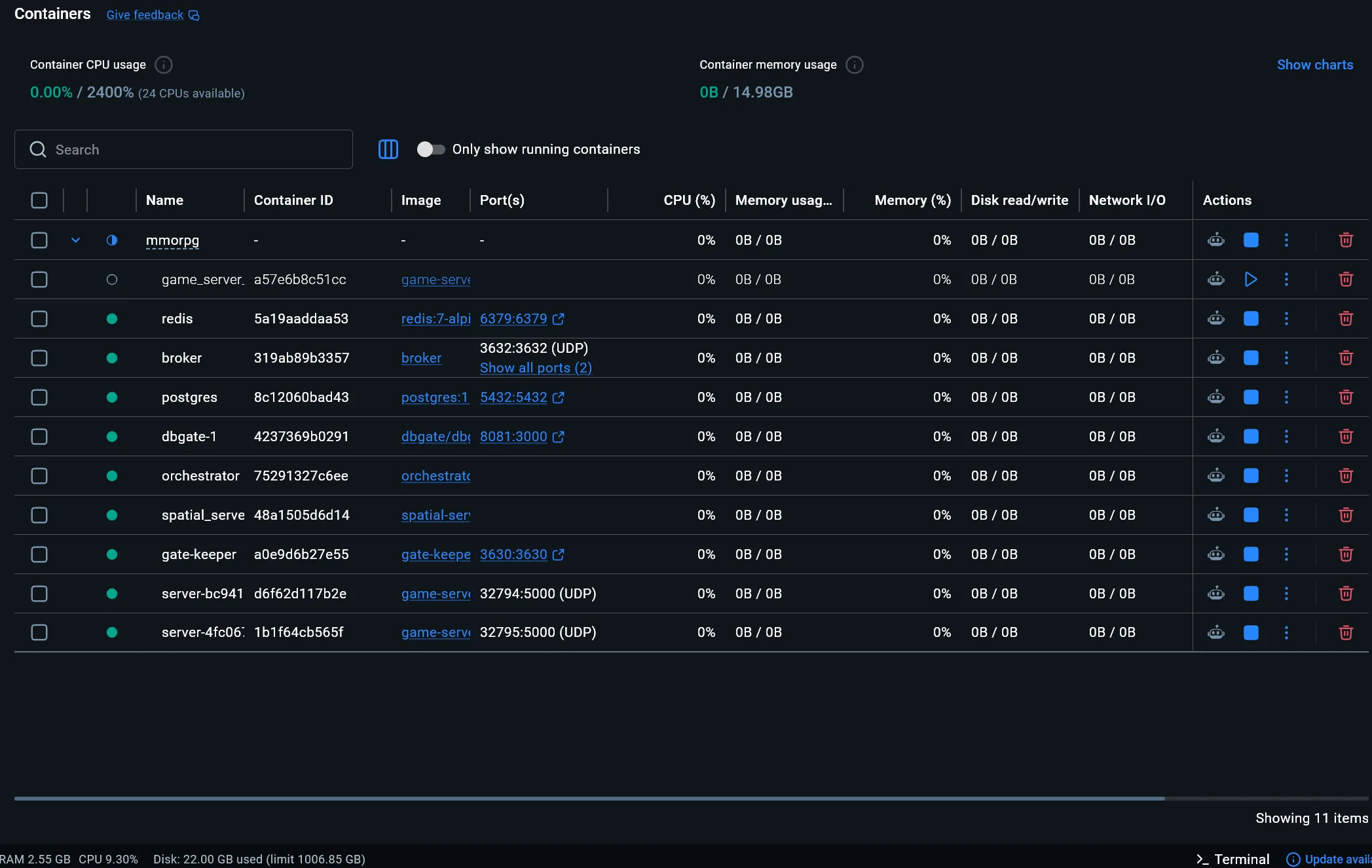Stop the mmorpg stack
The image size is (1372, 868).
[x=1251, y=240]
